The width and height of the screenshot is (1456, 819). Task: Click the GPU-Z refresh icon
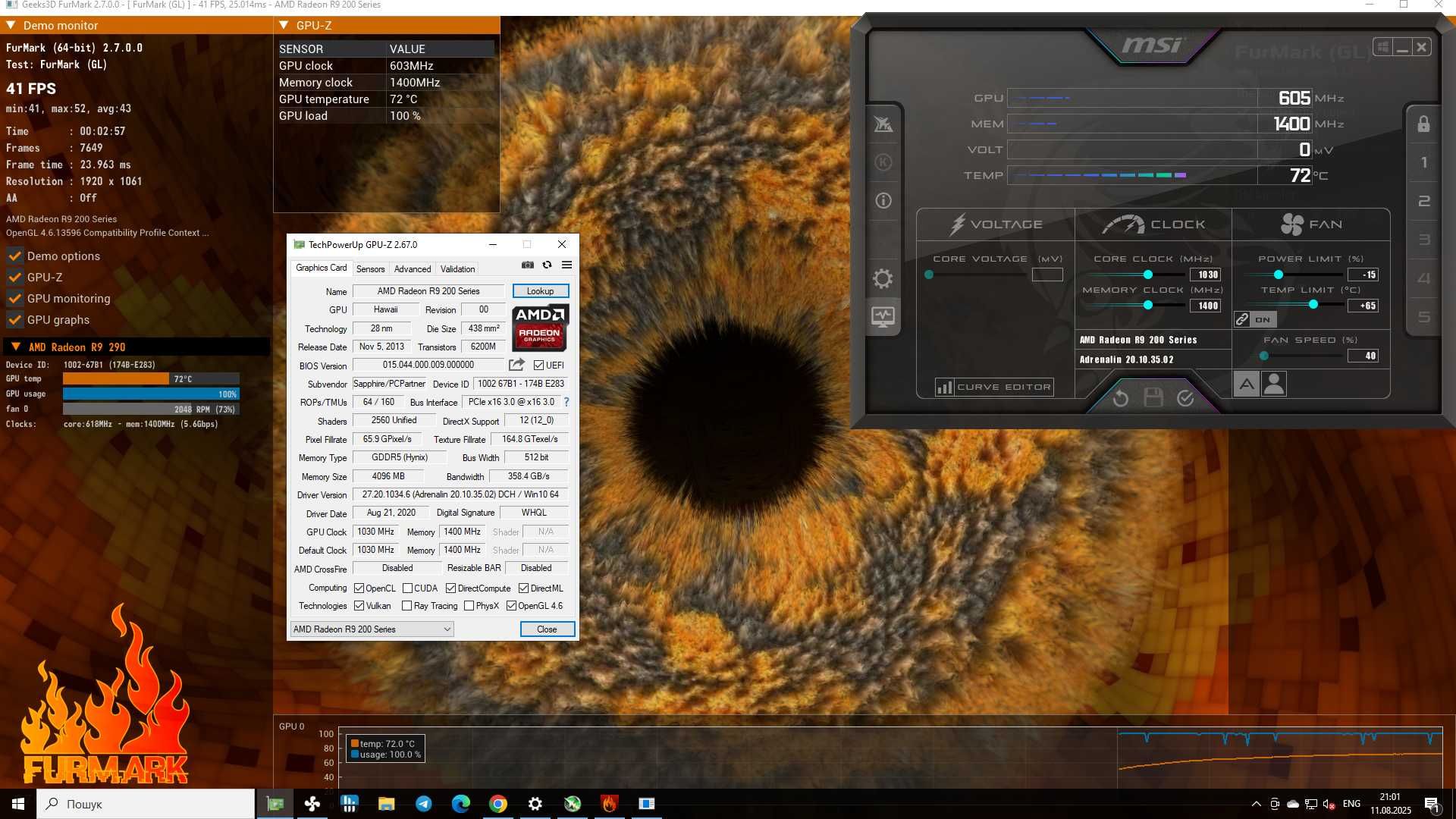(547, 265)
